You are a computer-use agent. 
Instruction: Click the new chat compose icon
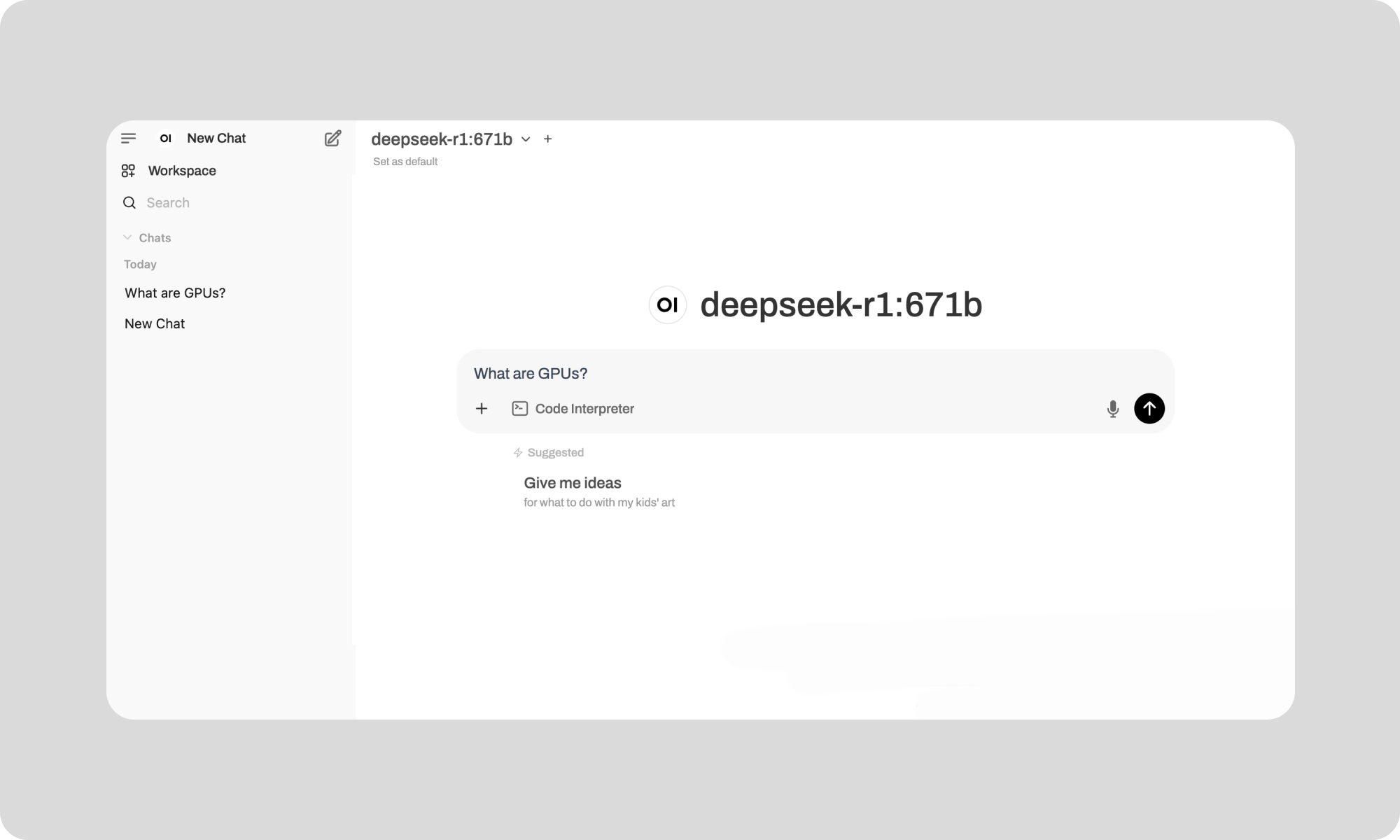click(333, 138)
